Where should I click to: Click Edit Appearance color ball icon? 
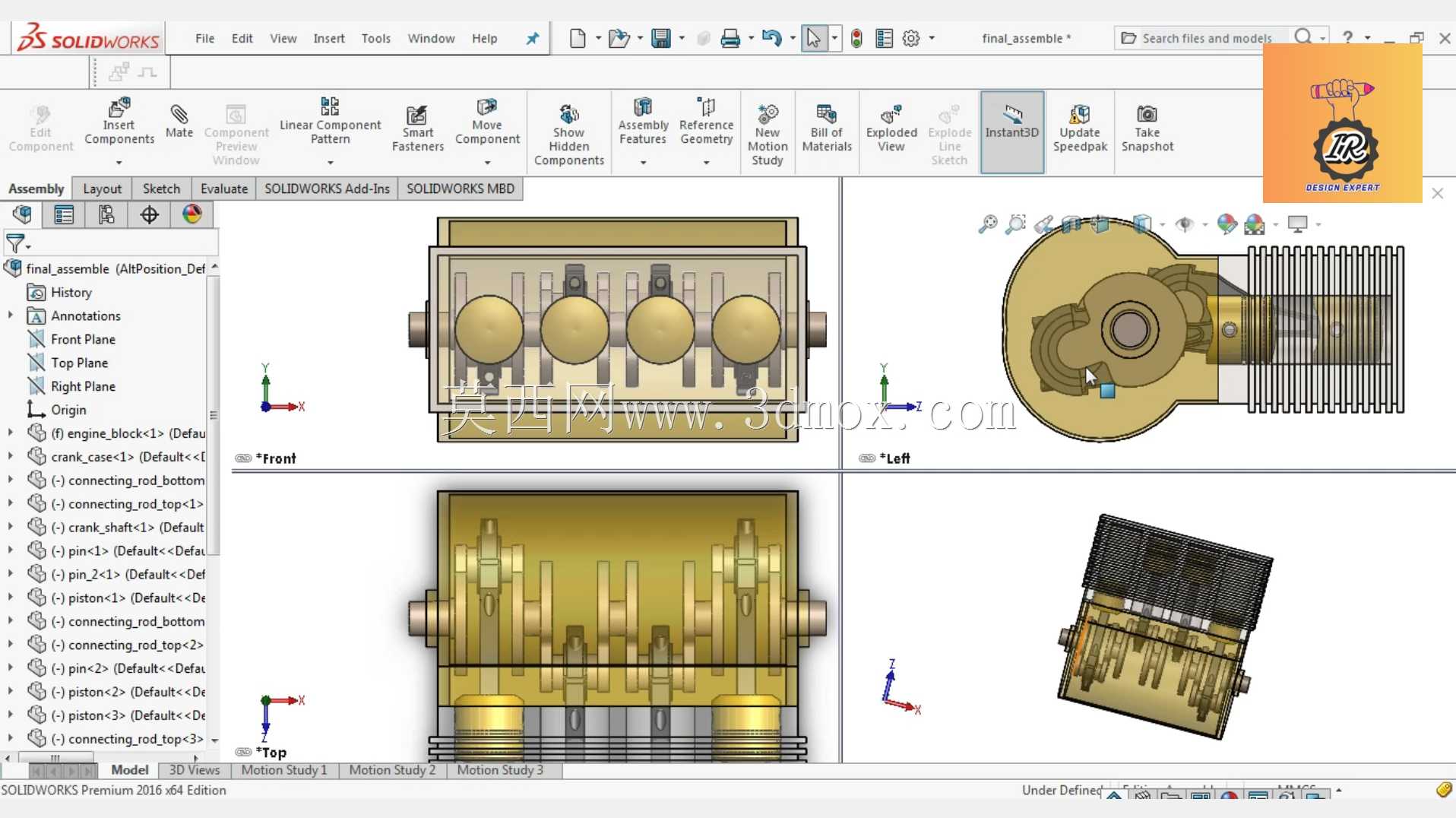coord(1227,224)
